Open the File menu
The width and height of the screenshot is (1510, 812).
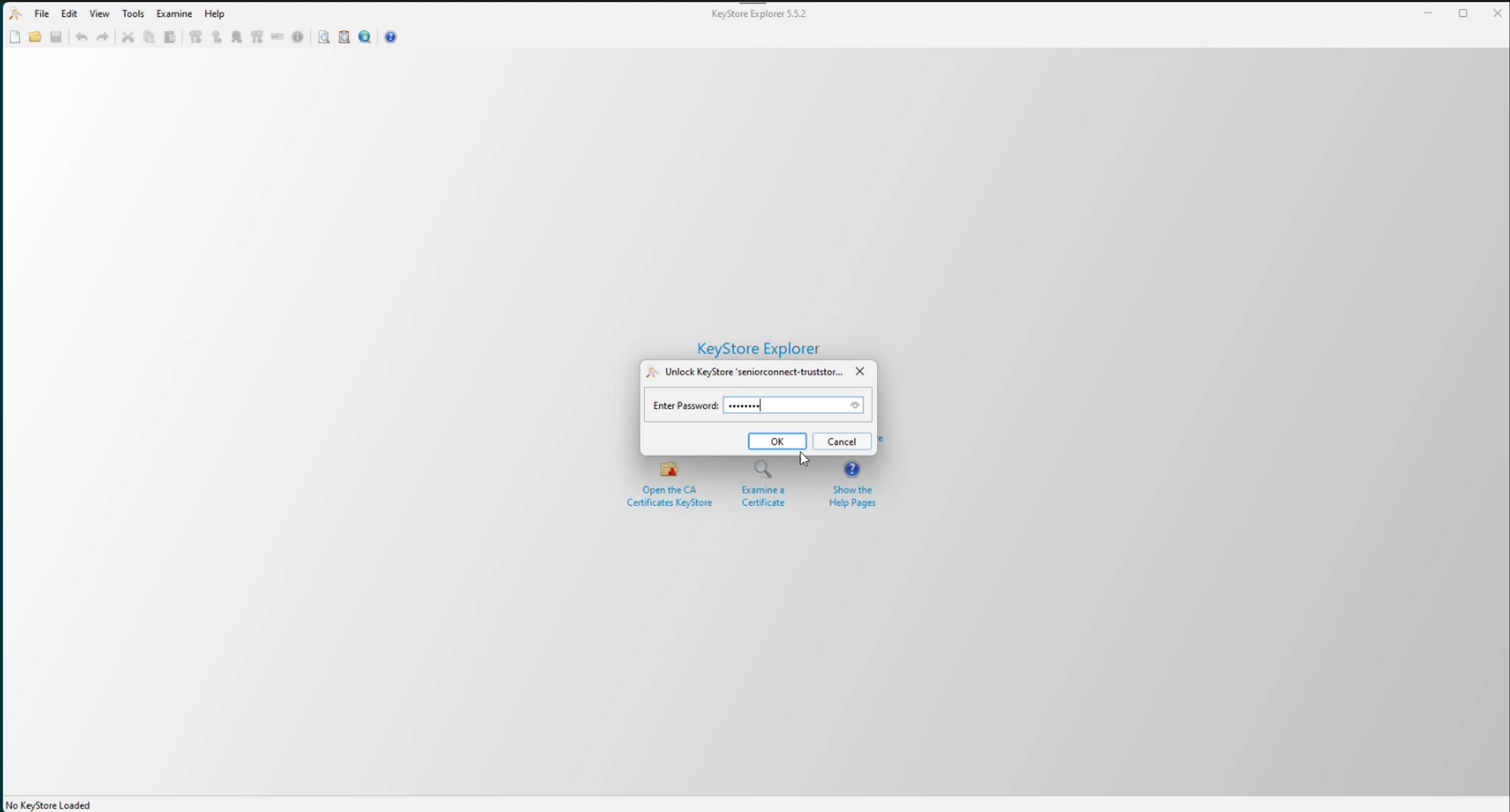42,14
